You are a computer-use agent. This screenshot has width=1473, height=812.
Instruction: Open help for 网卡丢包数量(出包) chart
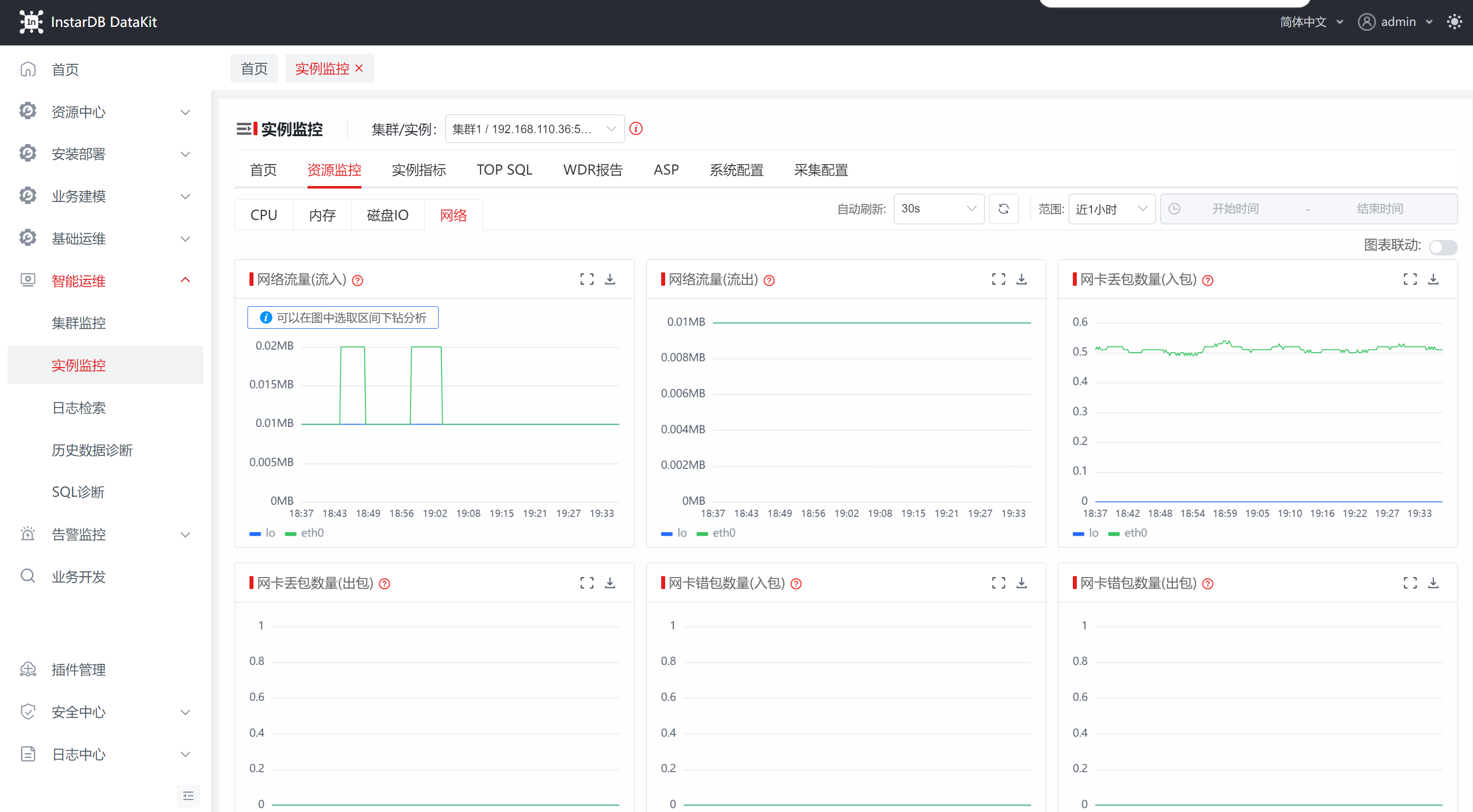[x=385, y=584]
